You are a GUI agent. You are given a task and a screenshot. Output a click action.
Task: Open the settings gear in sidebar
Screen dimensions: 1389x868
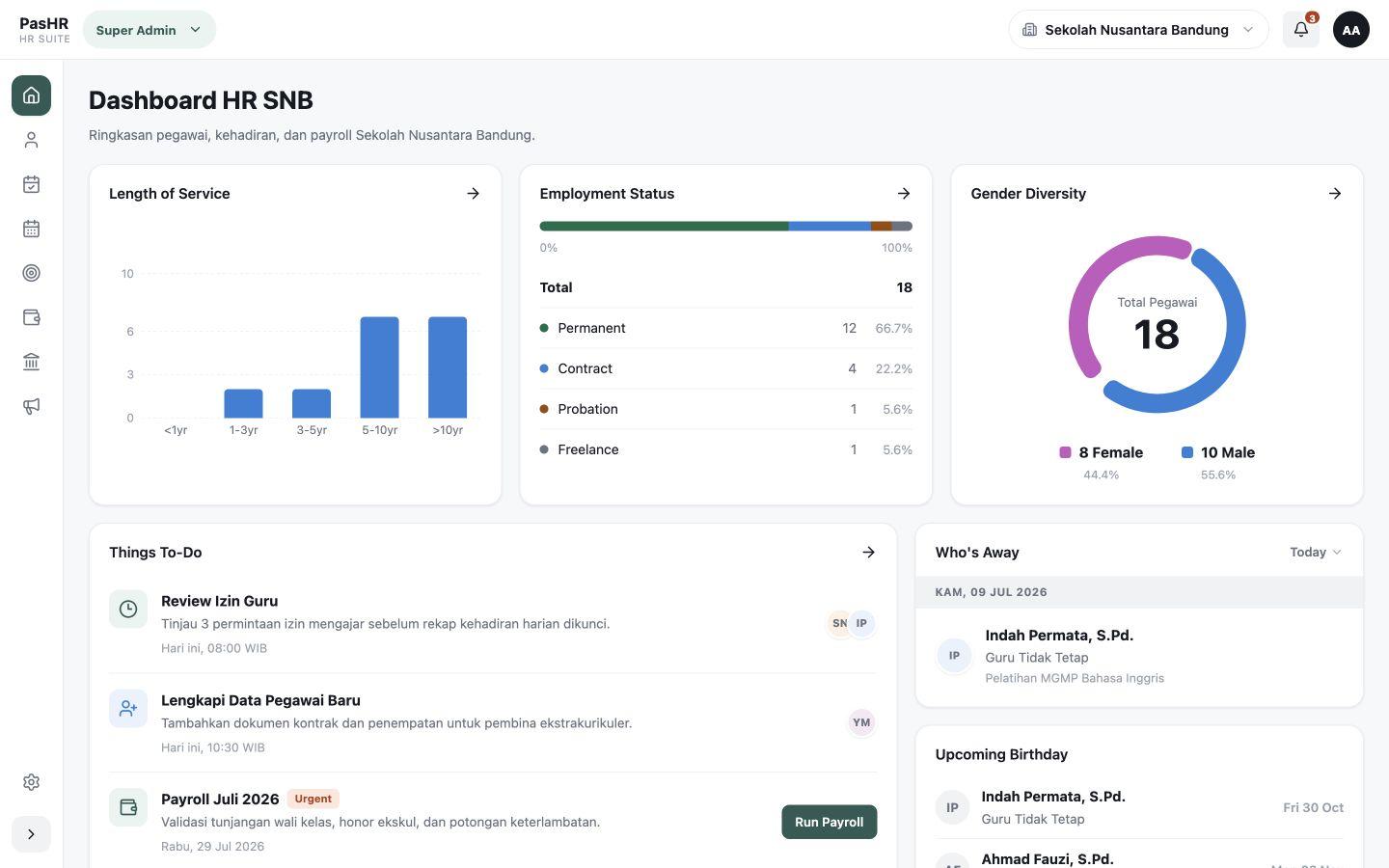pyautogui.click(x=31, y=782)
